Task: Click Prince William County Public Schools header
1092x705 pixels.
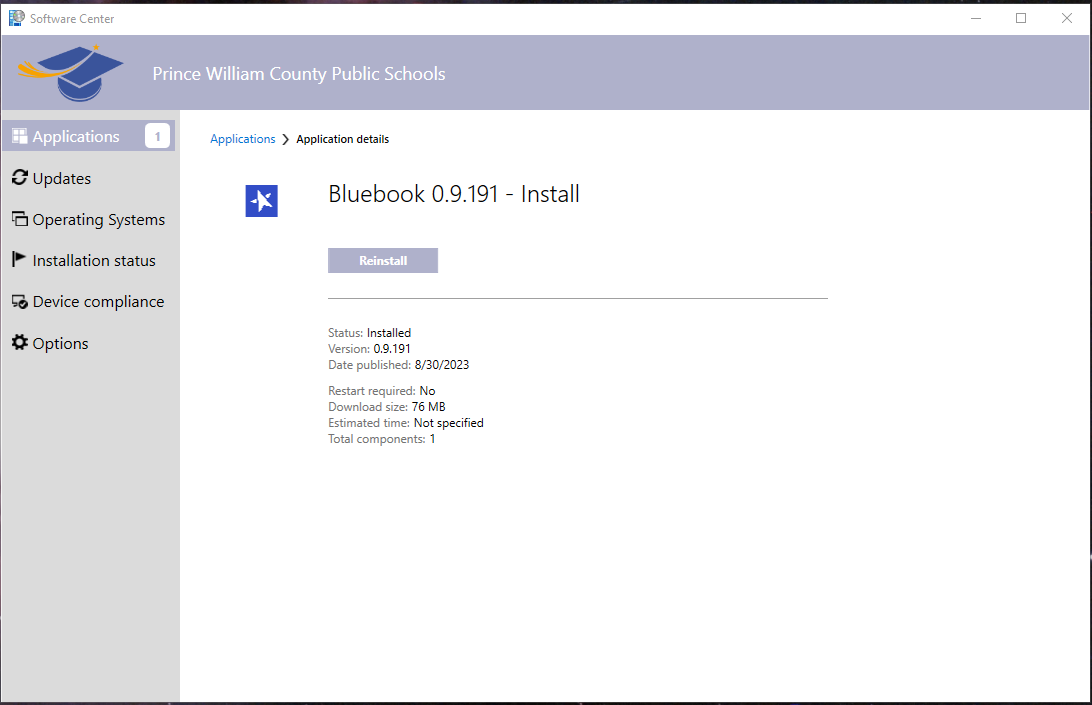Action: click(299, 74)
